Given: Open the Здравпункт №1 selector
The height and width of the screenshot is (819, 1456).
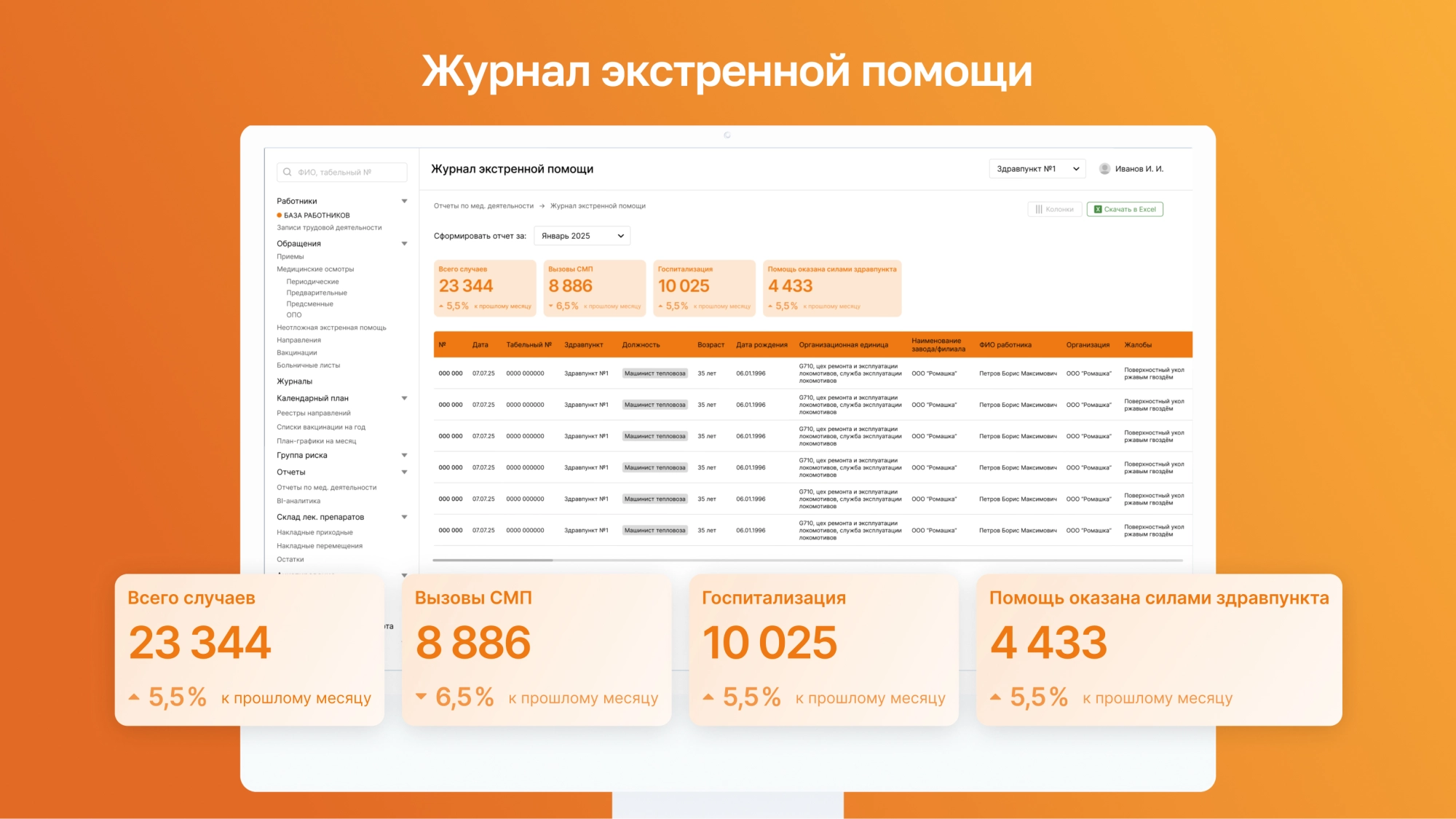Looking at the screenshot, I should tap(1036, 168).
